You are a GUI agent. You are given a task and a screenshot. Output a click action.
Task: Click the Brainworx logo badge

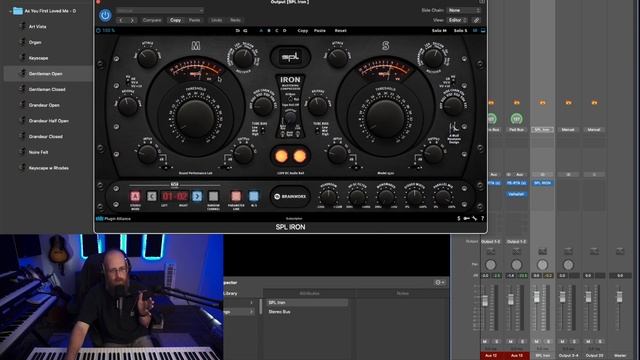tap(290, 197)
